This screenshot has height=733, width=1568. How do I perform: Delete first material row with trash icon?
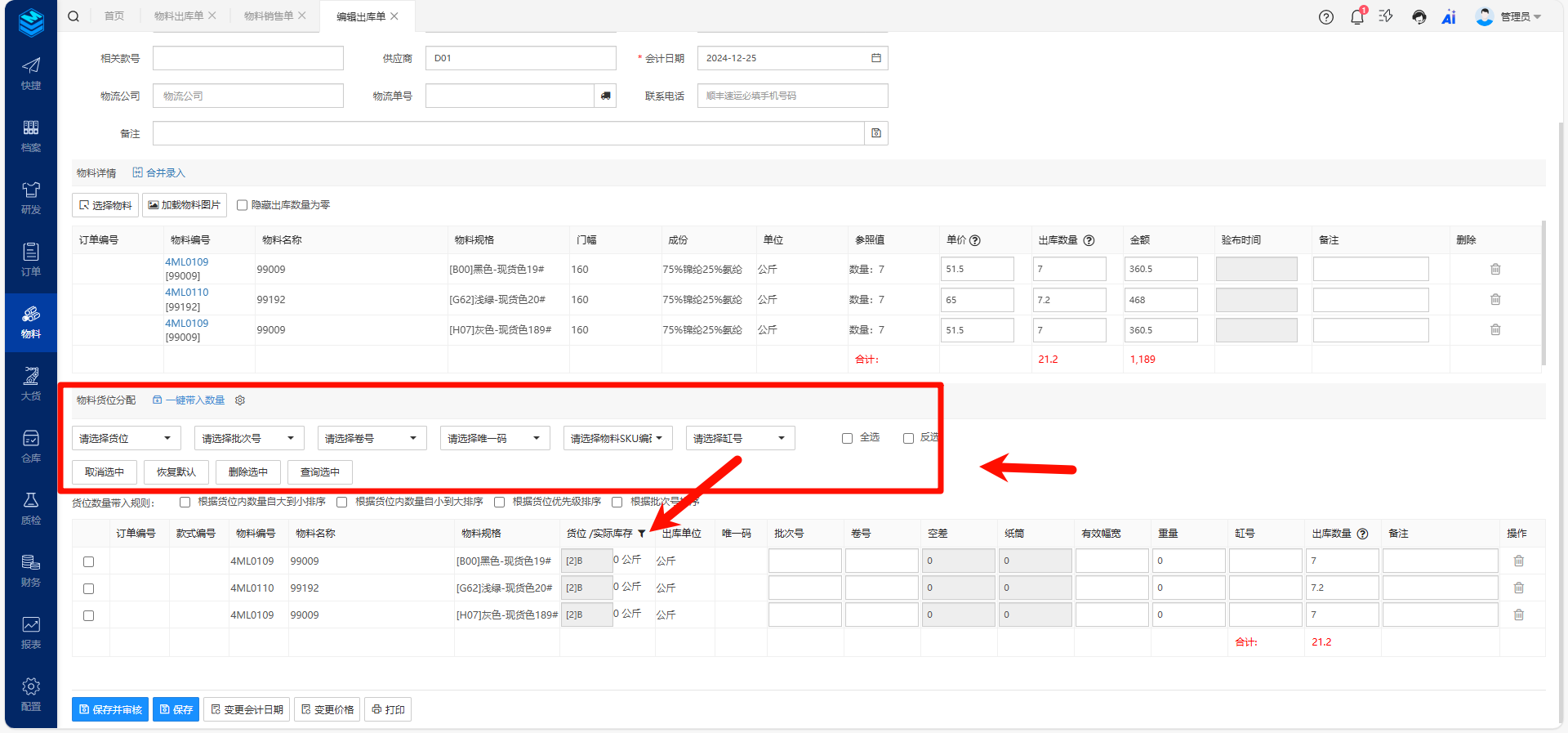[x=1495, y=269]
